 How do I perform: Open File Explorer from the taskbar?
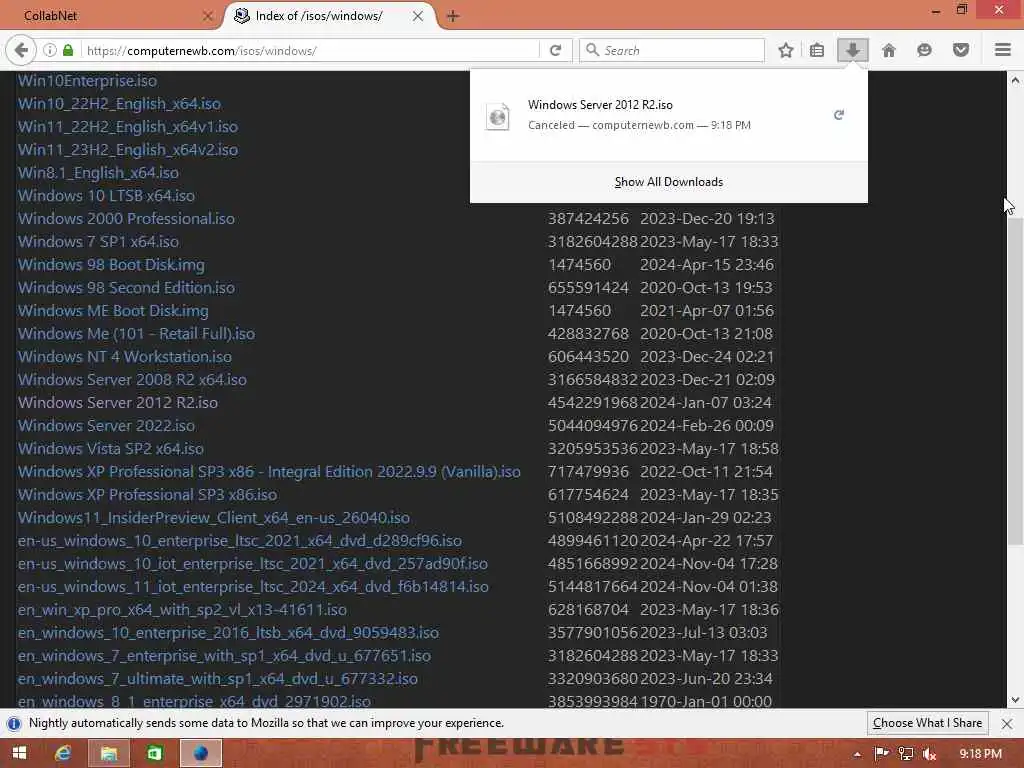tap(108, 753)
